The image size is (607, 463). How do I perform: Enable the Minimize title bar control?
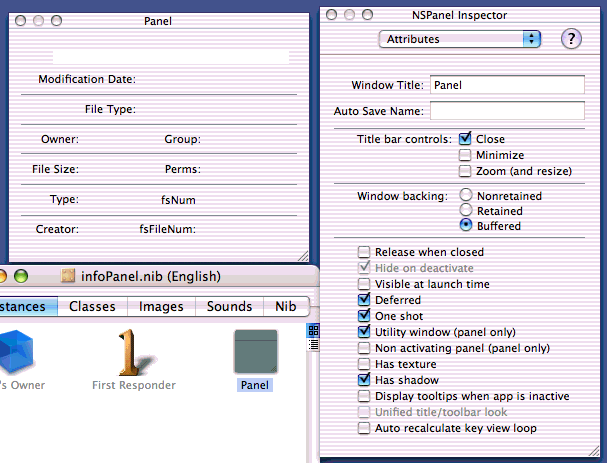point(465,155)
